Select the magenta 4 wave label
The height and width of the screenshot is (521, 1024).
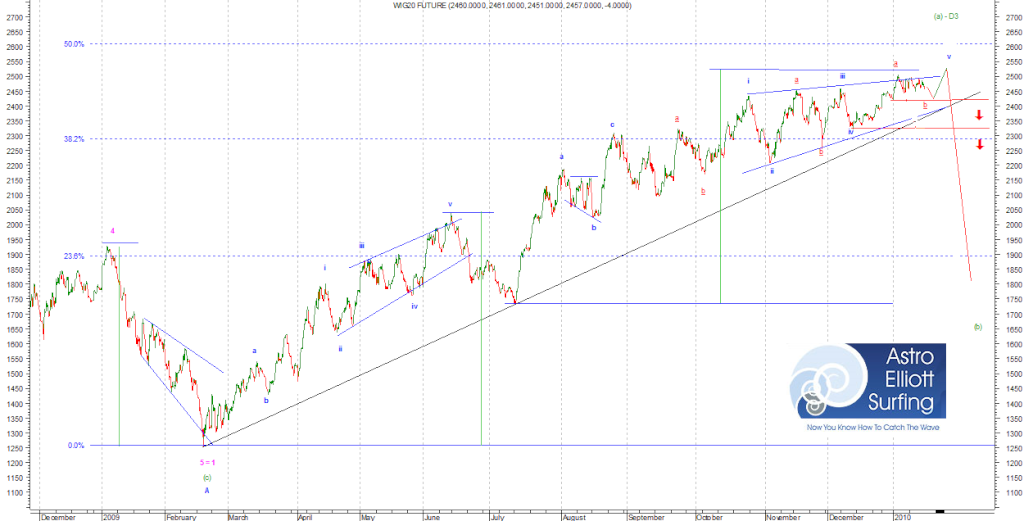112,232
